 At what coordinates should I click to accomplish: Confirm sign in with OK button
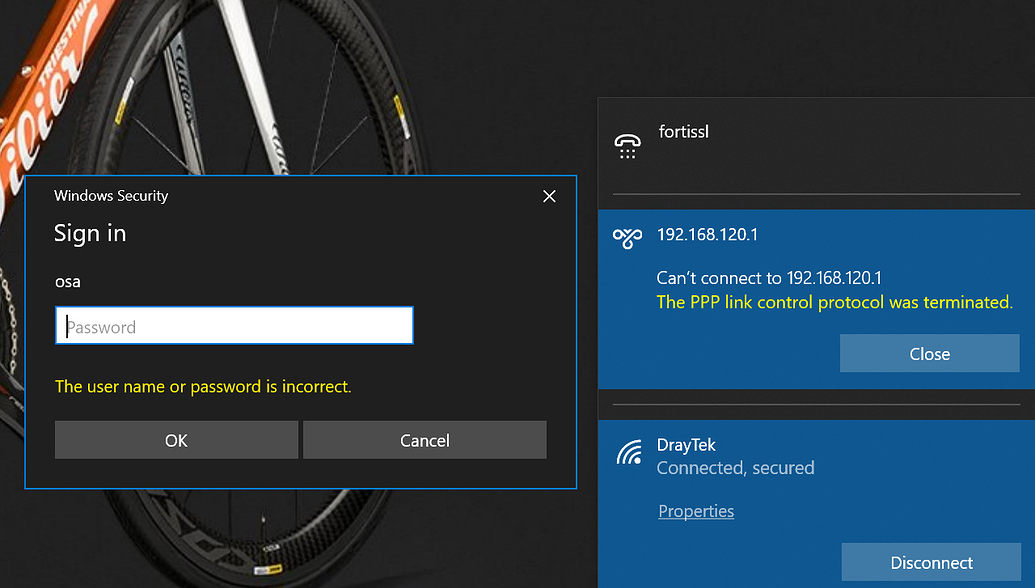pyautogui.click(x=176, y=440)
